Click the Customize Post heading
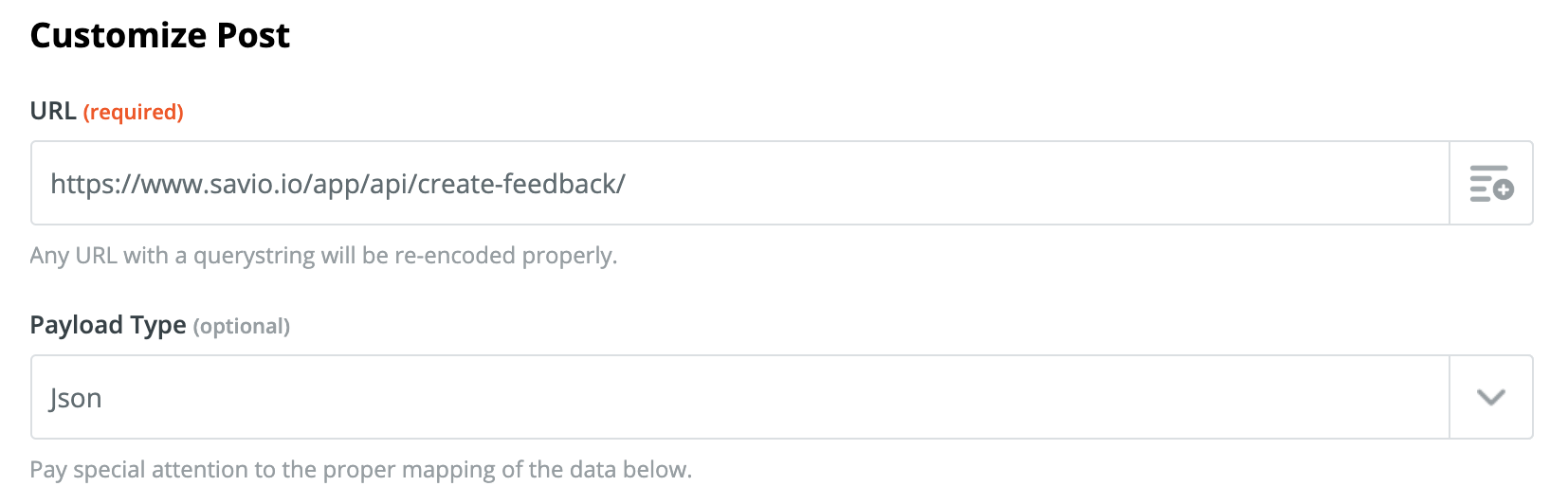 [x=160, y=35]
